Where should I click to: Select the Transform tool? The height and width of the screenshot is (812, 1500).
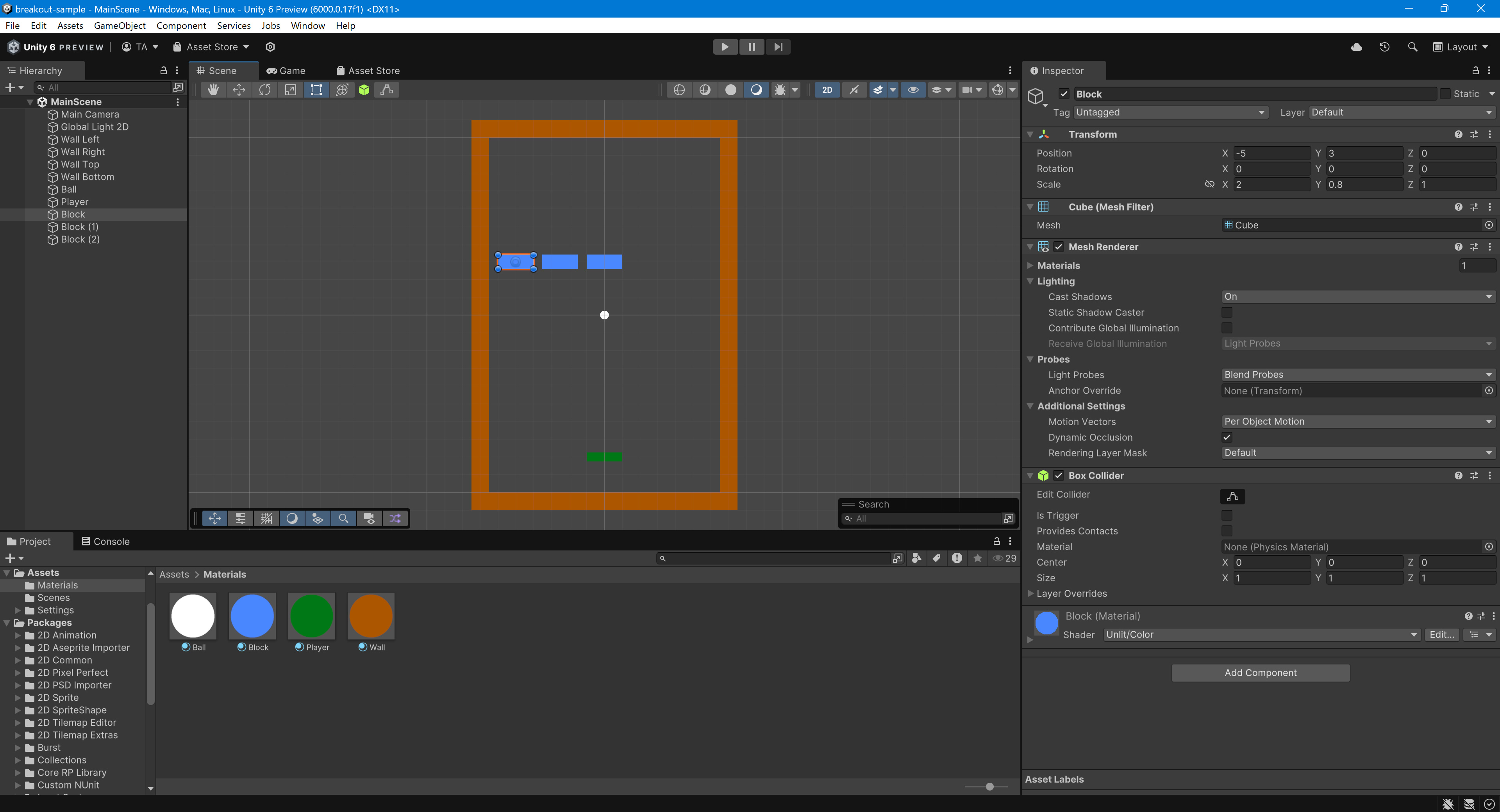pos(342,90)
